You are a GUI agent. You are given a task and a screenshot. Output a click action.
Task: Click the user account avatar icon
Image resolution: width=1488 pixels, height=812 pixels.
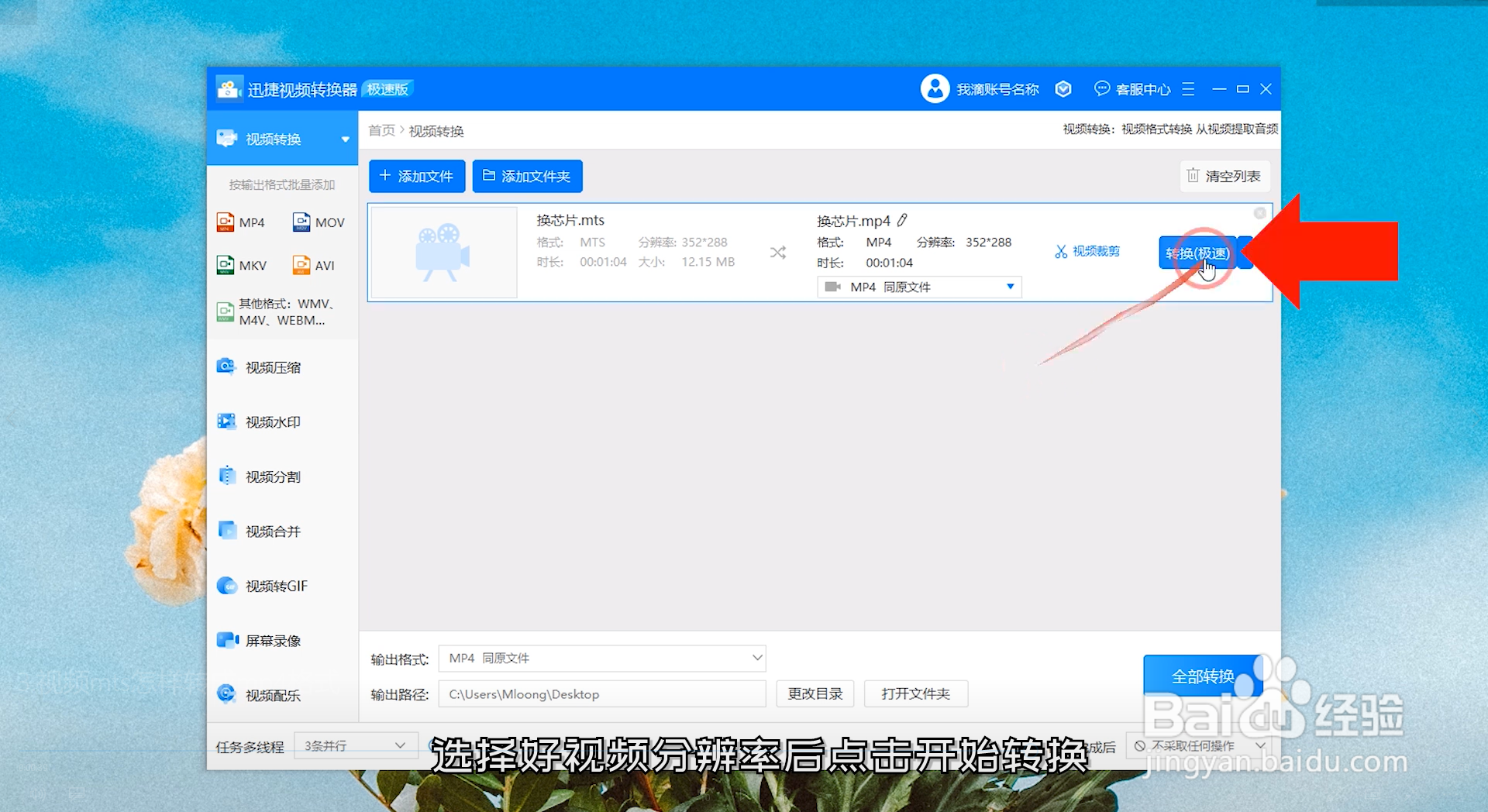tap(935, 89)
